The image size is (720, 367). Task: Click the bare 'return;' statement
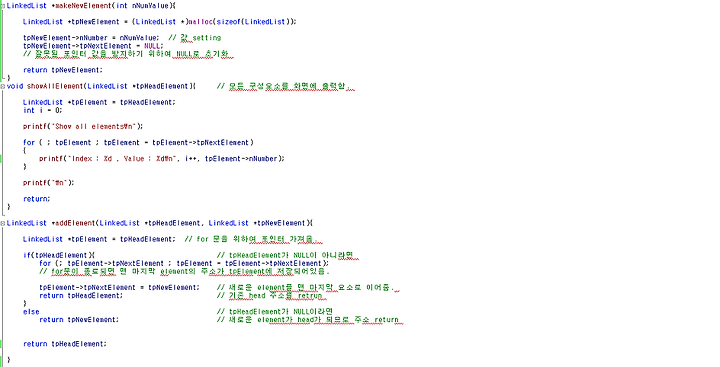click(37, 199)
